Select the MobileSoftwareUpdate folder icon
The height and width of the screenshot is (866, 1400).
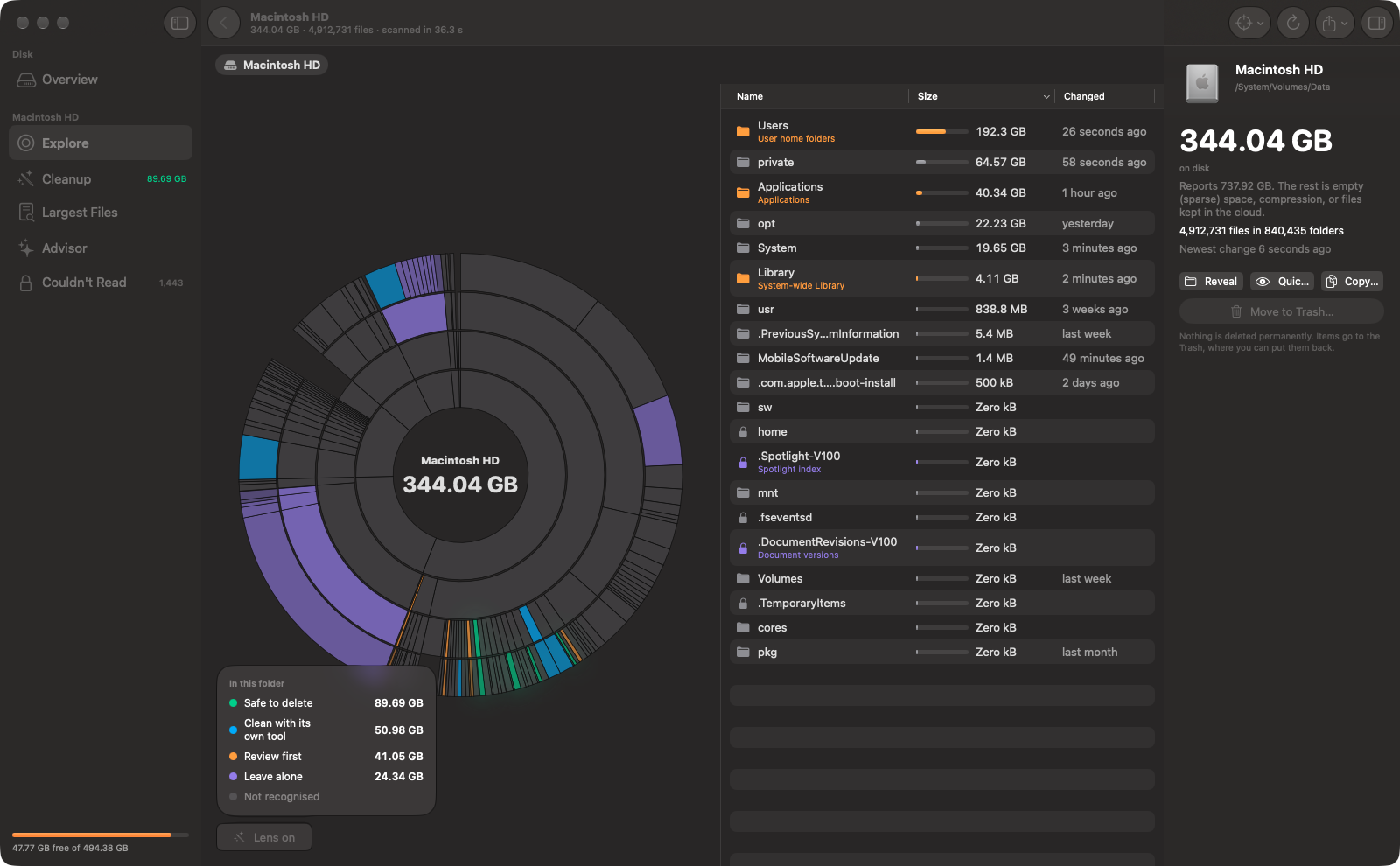(x=743, y=358)
